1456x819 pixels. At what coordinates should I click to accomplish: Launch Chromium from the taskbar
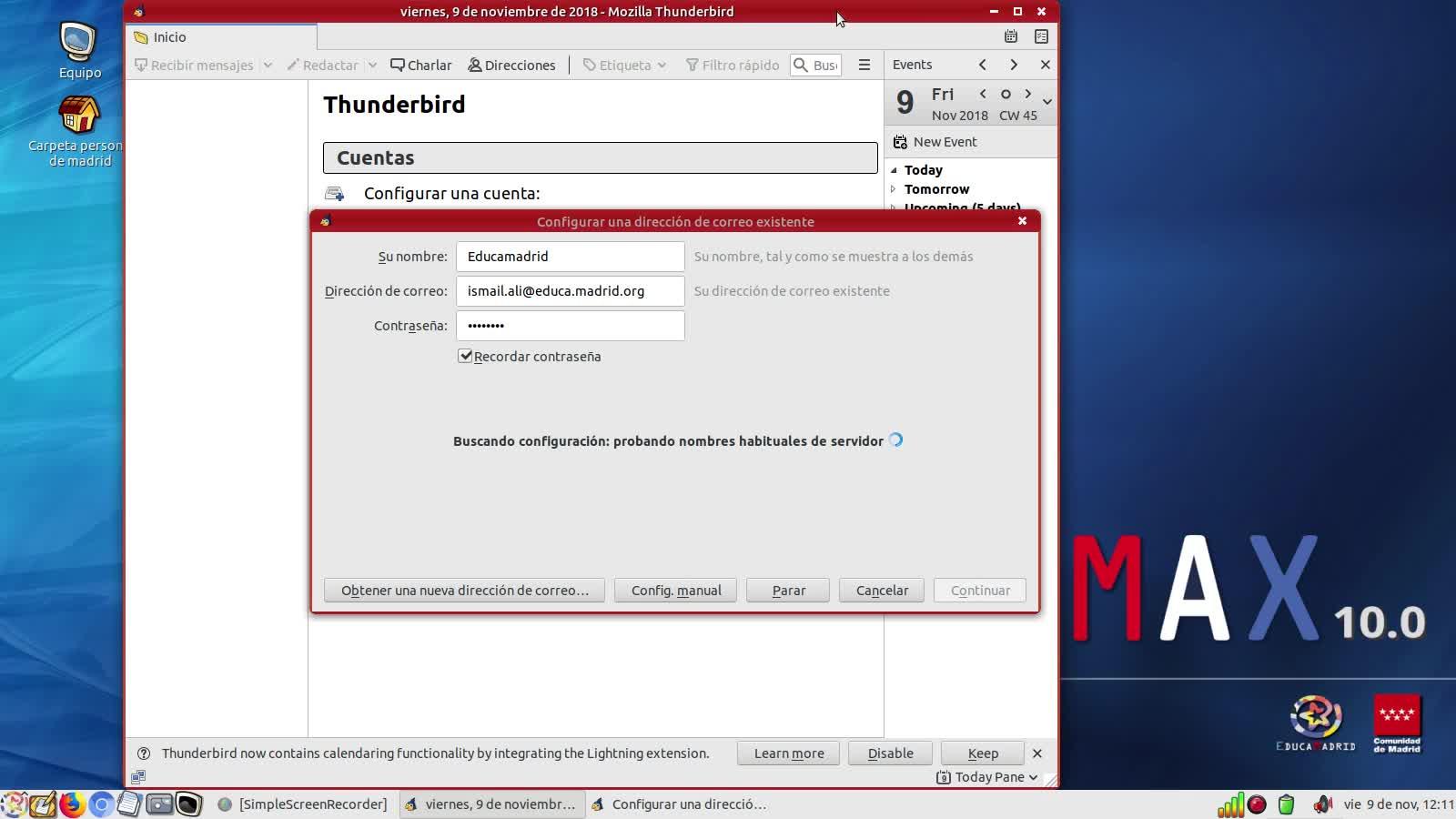pos(101,804)
